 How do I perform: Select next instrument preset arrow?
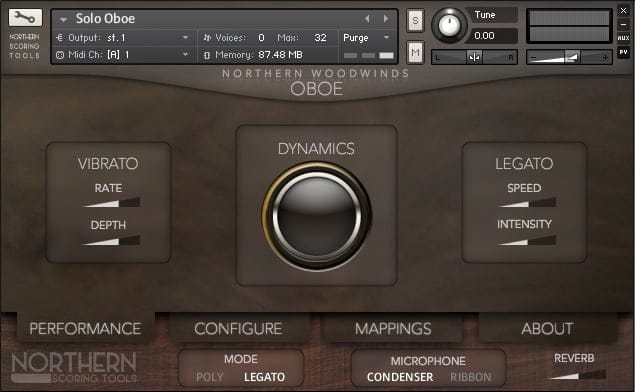[386, 19]
